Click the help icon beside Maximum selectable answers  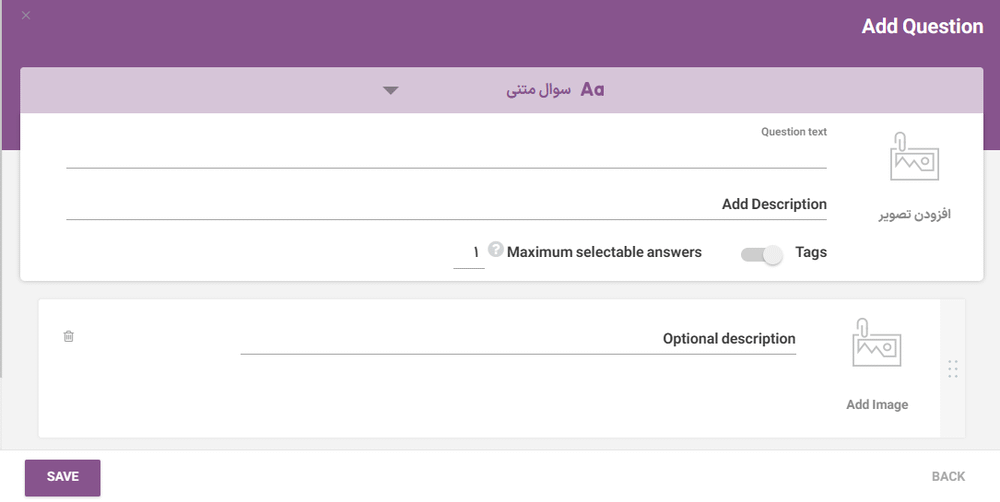coord(496,249)
